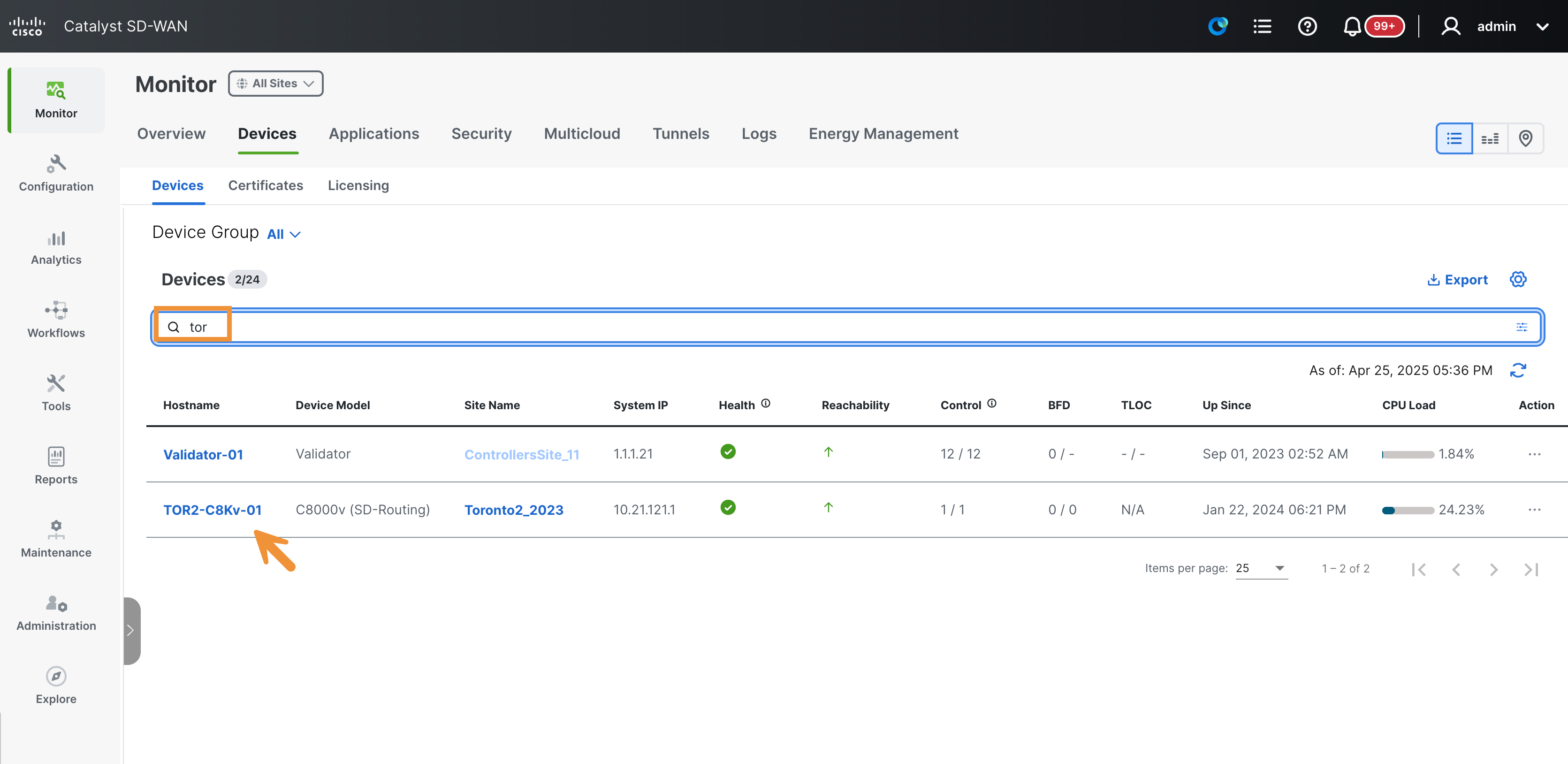Open the task list icon in the header
This screenshot has width=1568, height=764.
tap(1263, 26)
